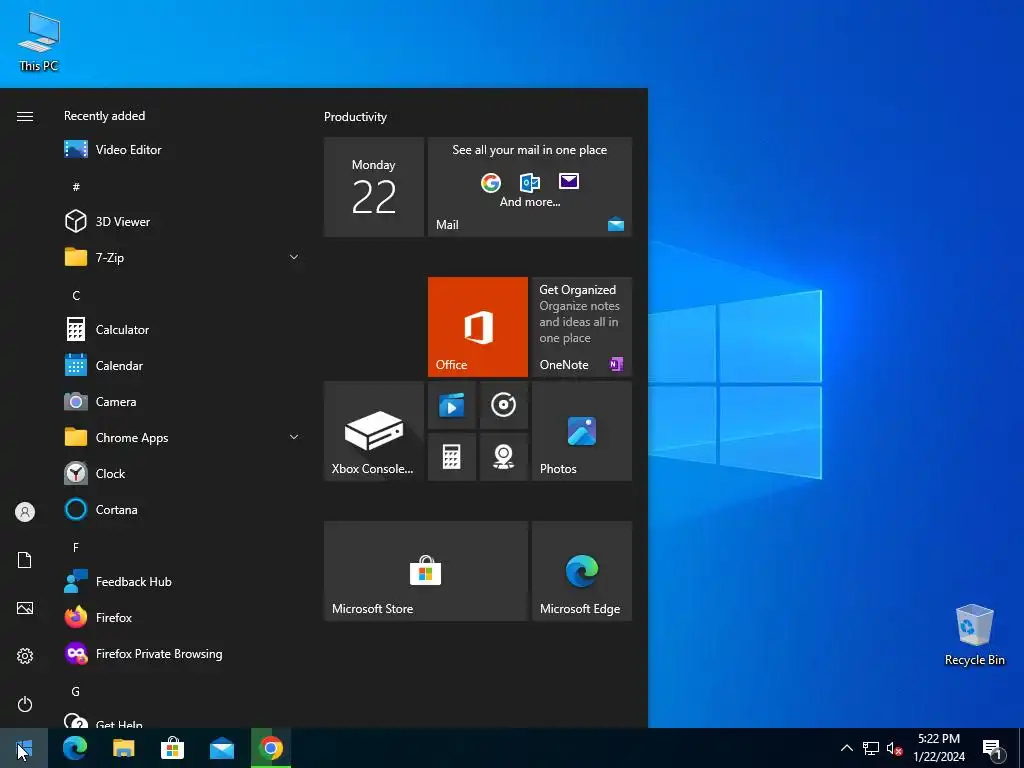Open the Groove Music small tile
The height and width of the screenshot is (768, 1024).
(504, 405)
